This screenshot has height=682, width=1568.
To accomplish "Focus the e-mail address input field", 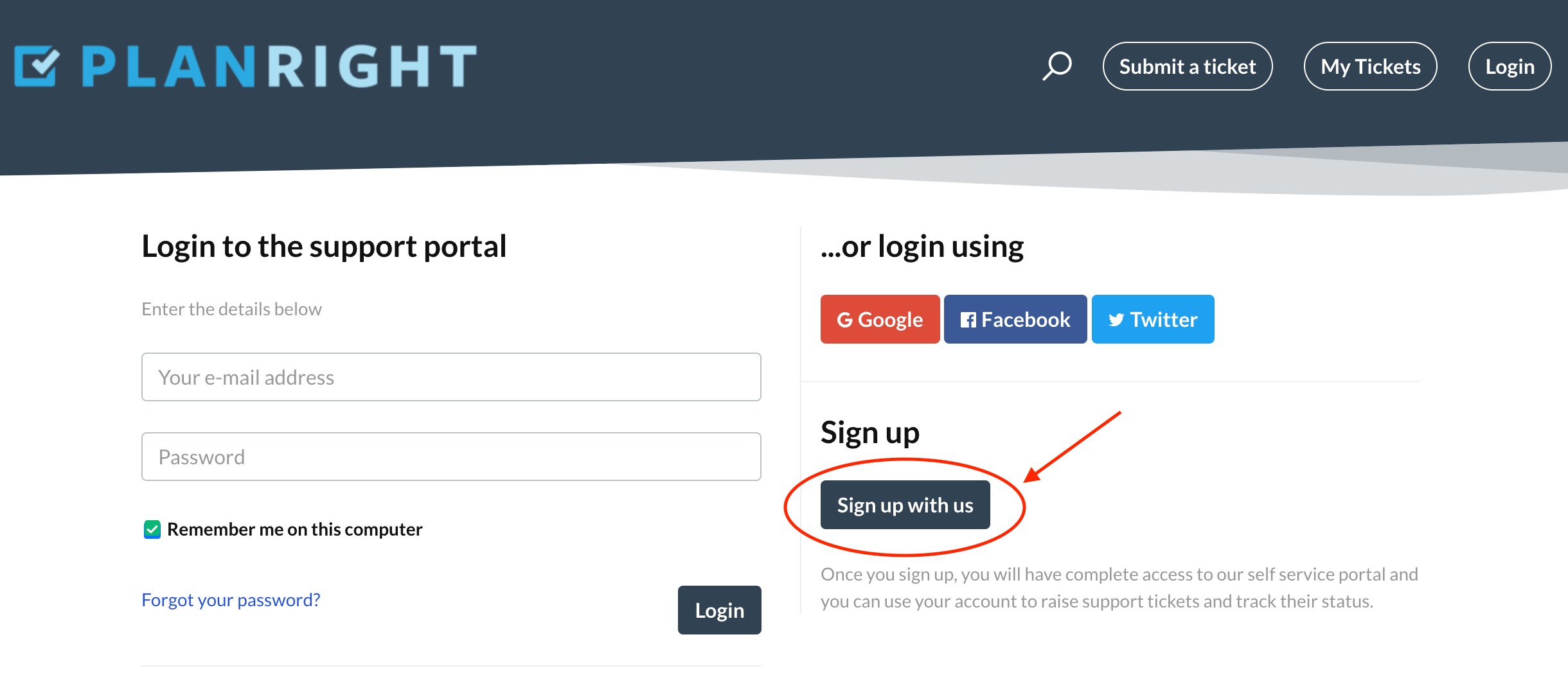I will pyautogui.click(x=451, y=377).
